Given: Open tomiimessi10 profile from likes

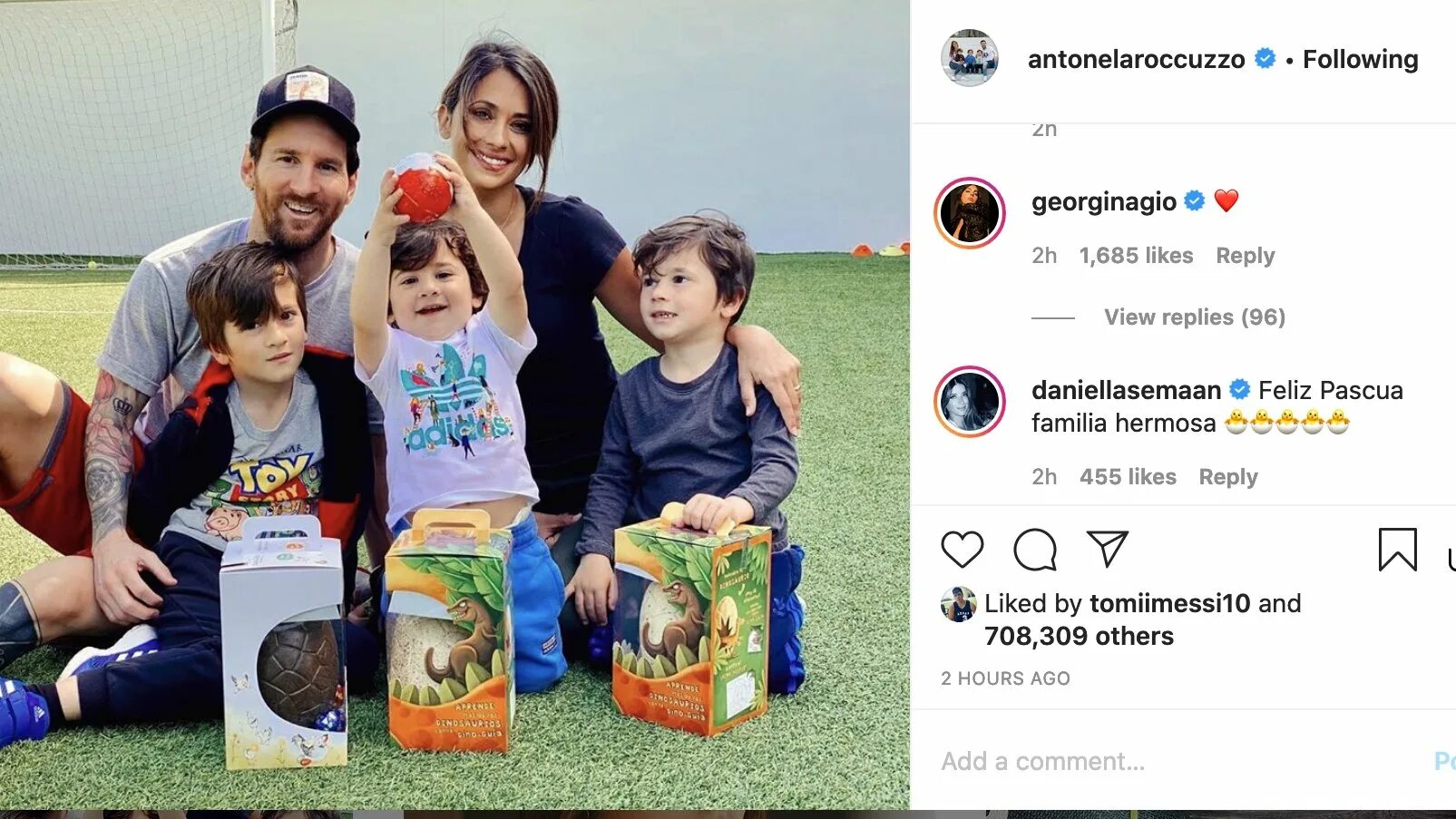Looking at the screenshot, I should [1169, 604].
